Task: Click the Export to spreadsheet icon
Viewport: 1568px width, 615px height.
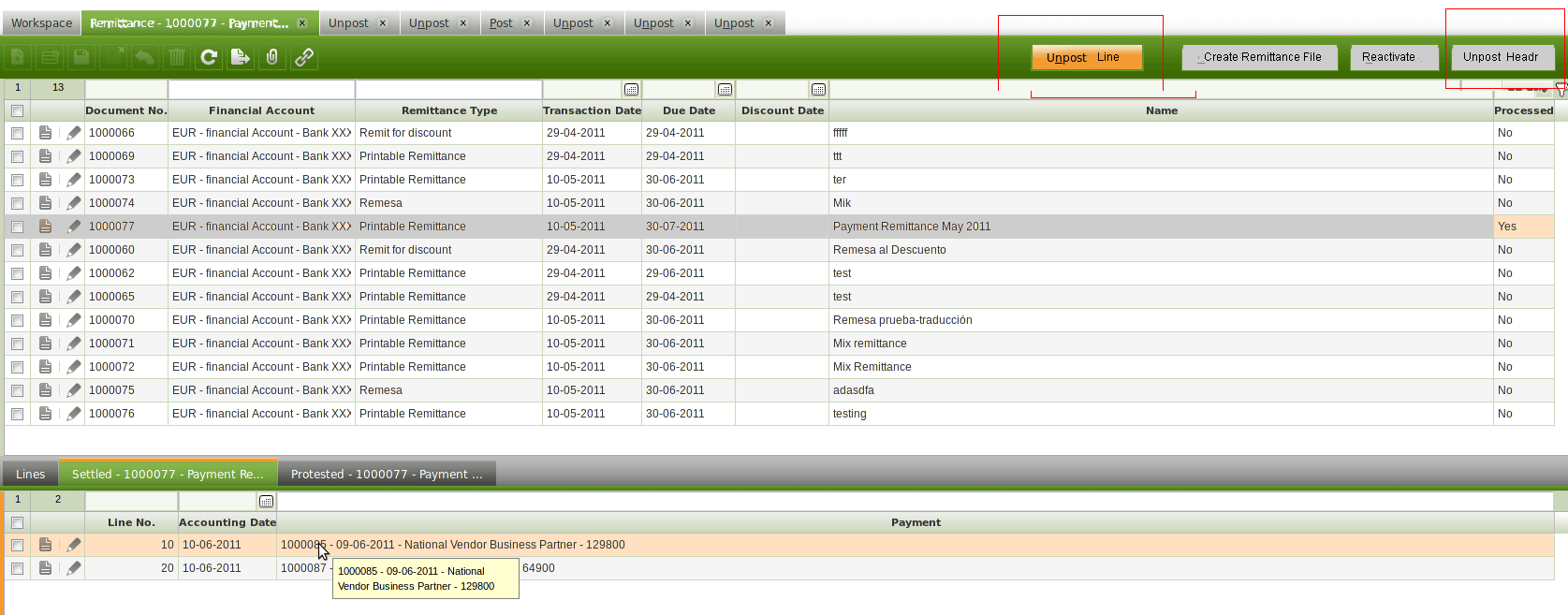Action: tap(241, 57)
